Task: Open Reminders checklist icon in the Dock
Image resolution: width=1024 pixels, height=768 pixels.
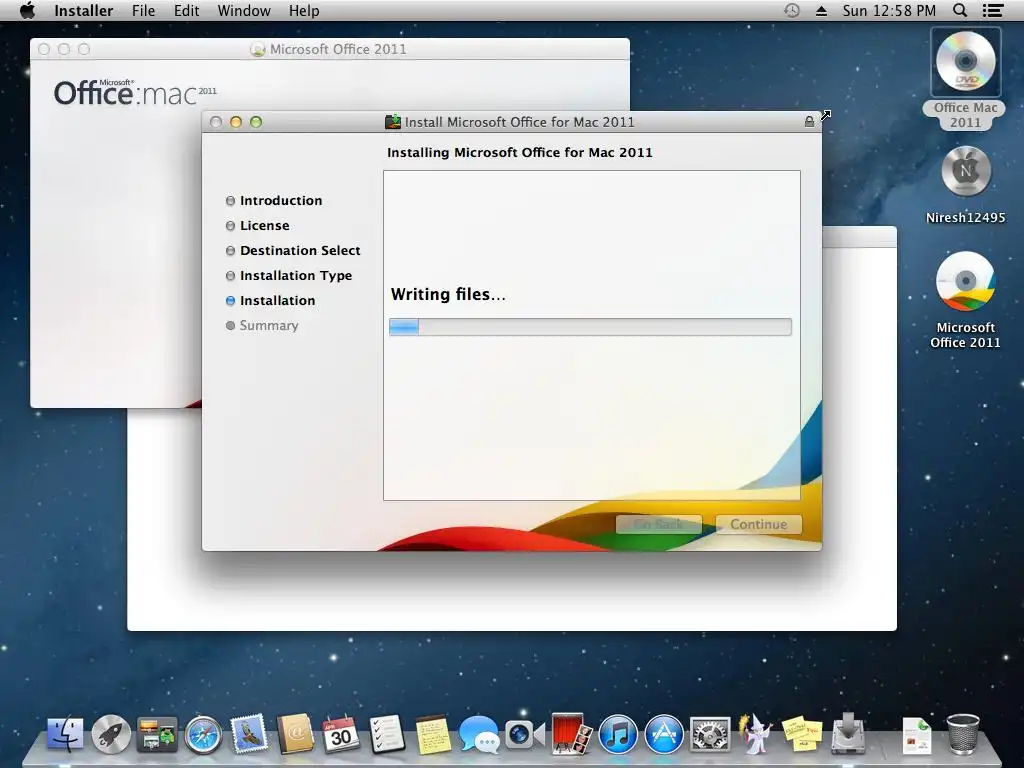Action: (x=387, y=733)
